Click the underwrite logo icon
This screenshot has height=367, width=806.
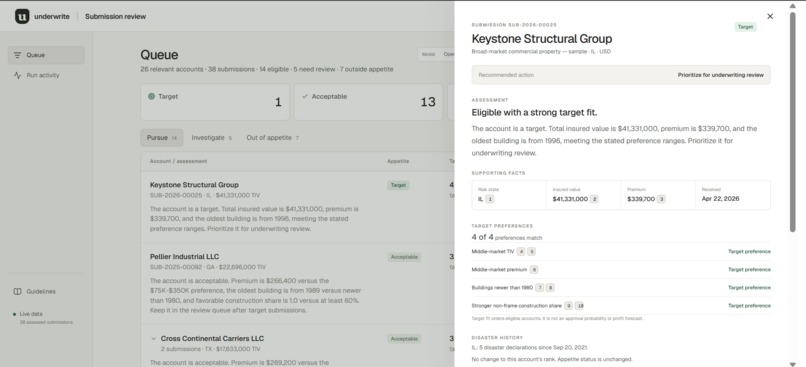point(22,16)
